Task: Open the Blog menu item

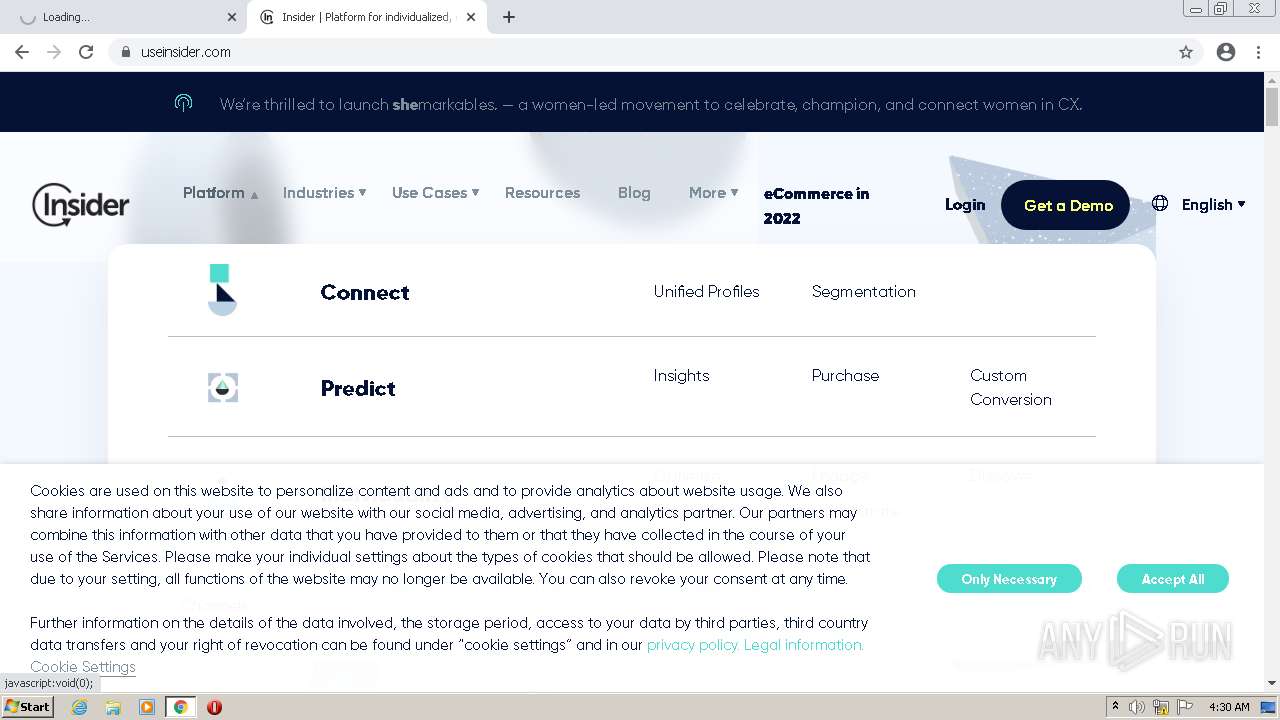Action: [x=634, y=193]
